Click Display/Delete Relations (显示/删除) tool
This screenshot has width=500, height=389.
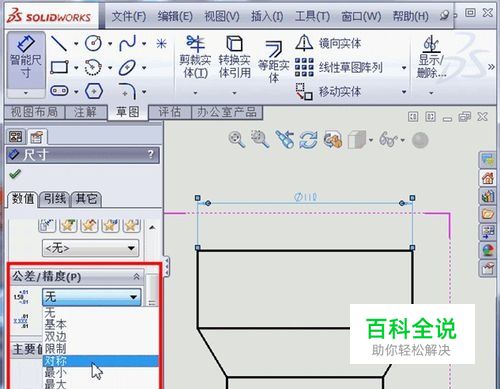[x=431, y=57]
